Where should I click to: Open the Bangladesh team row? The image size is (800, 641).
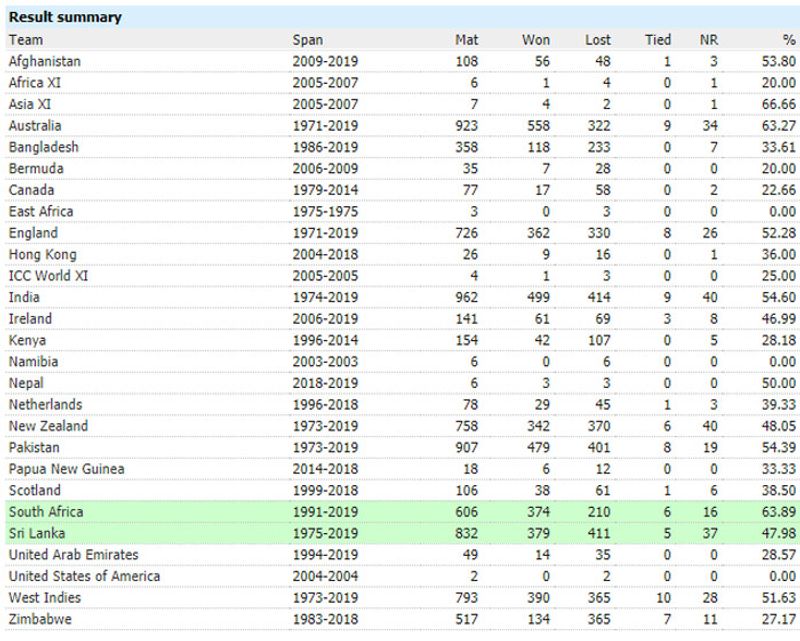point(42,147)
